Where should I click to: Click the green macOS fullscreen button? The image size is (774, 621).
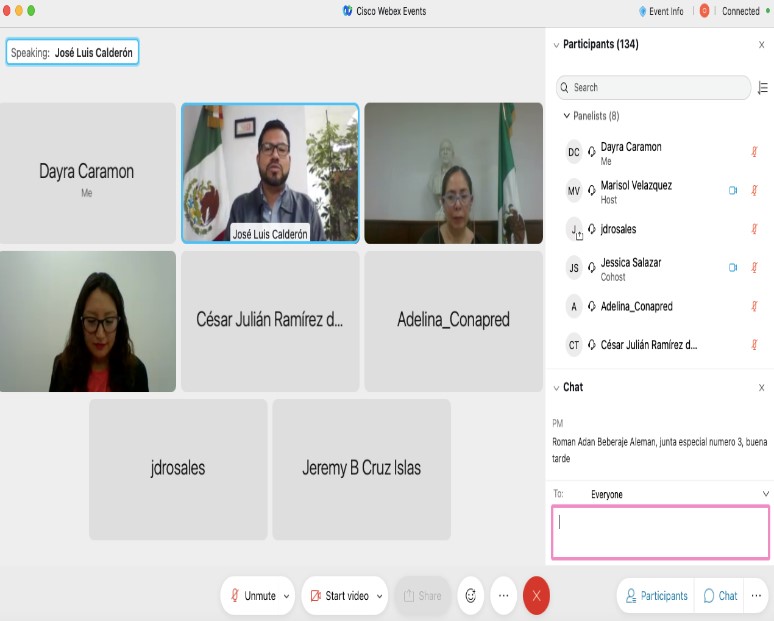pos(31,10)
